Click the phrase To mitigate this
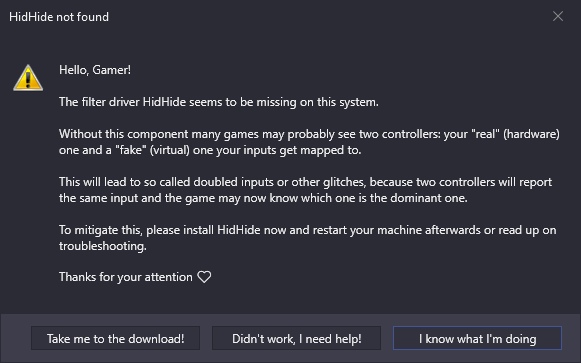Screen dimensions: 581x363 pyautogui.click(x=100, y=230)
